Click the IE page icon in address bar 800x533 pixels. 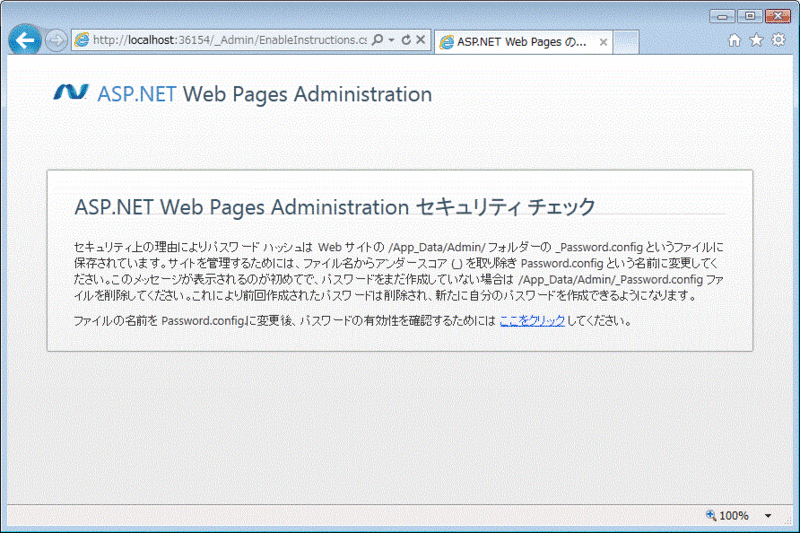[x=82, y=40]
